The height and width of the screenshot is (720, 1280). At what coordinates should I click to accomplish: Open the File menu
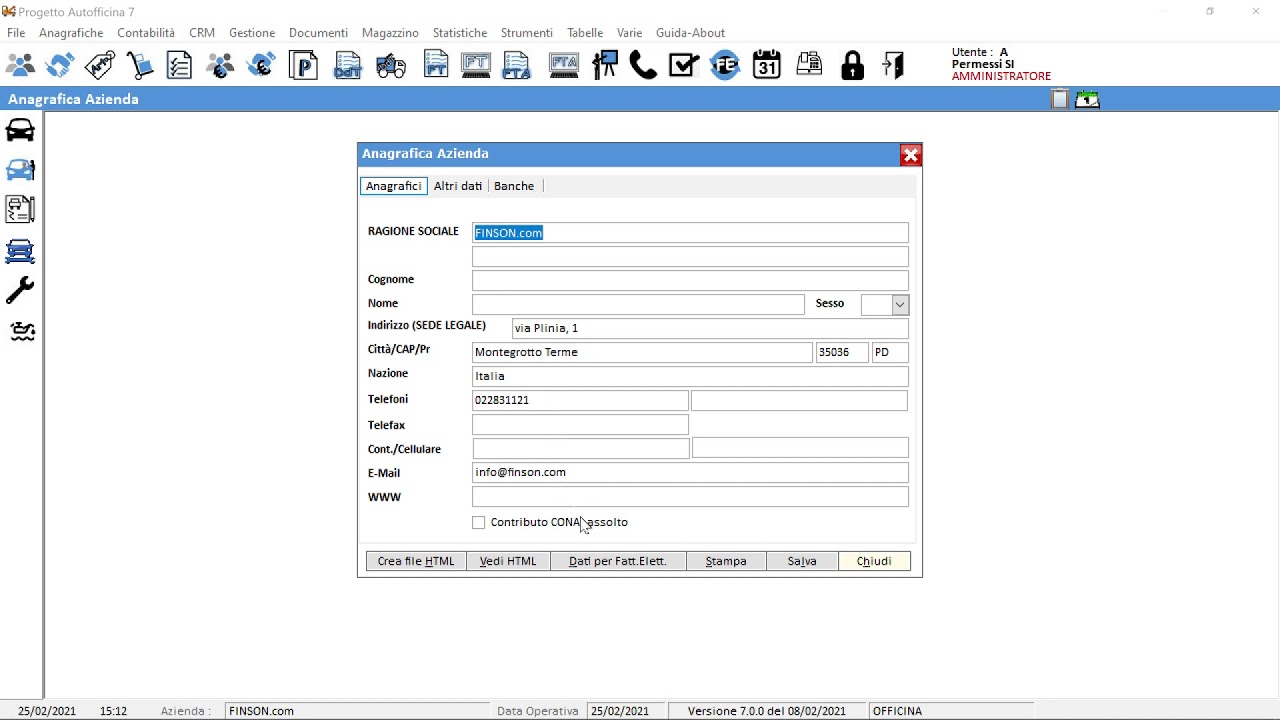pyautogui.click(x=16, y=33)
